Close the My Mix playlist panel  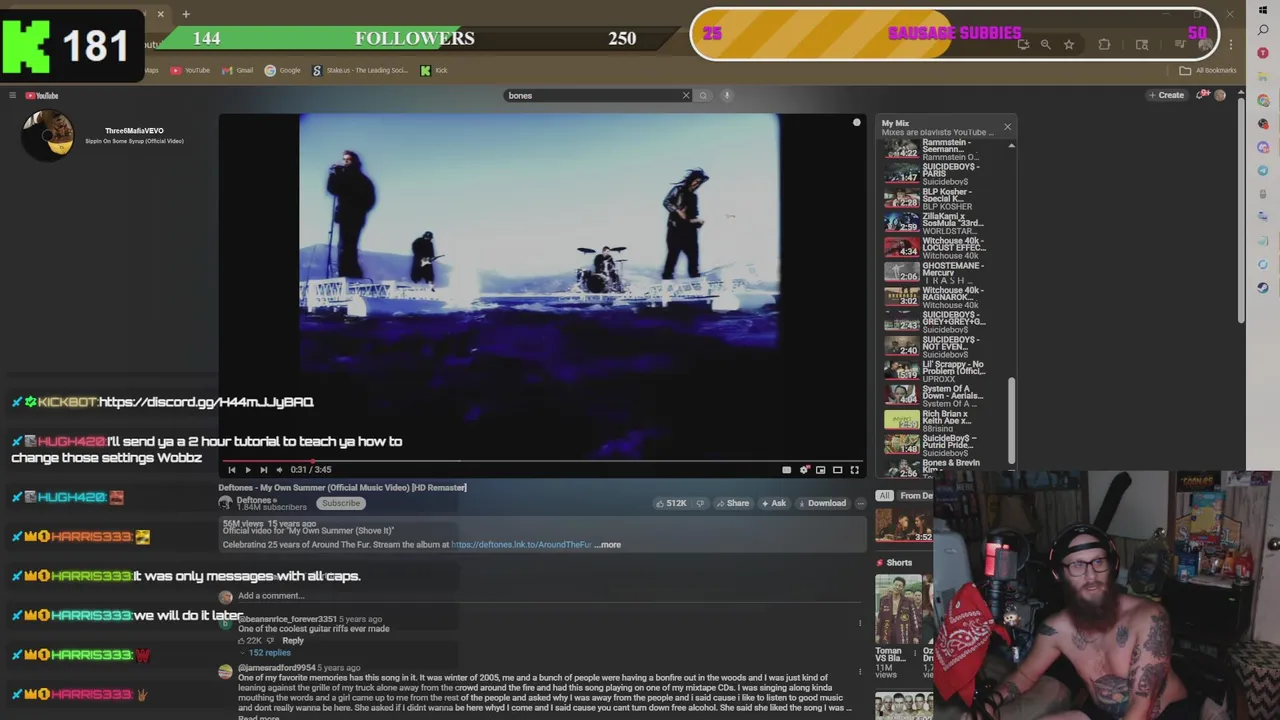[x=1007, y=127]
